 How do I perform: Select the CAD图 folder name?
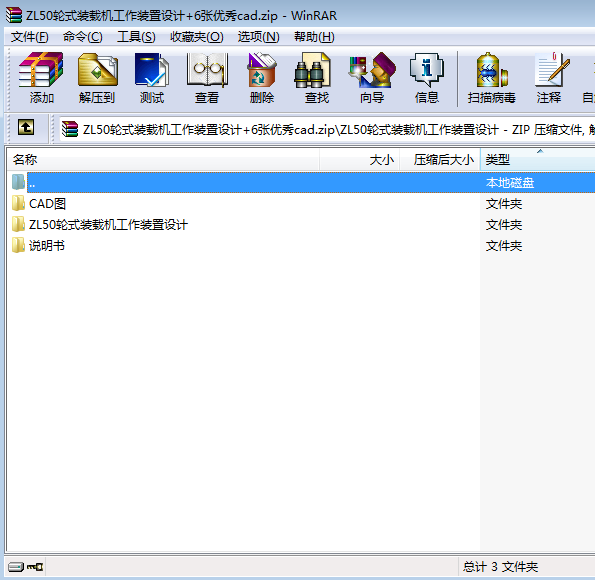[x=47, y=204]
